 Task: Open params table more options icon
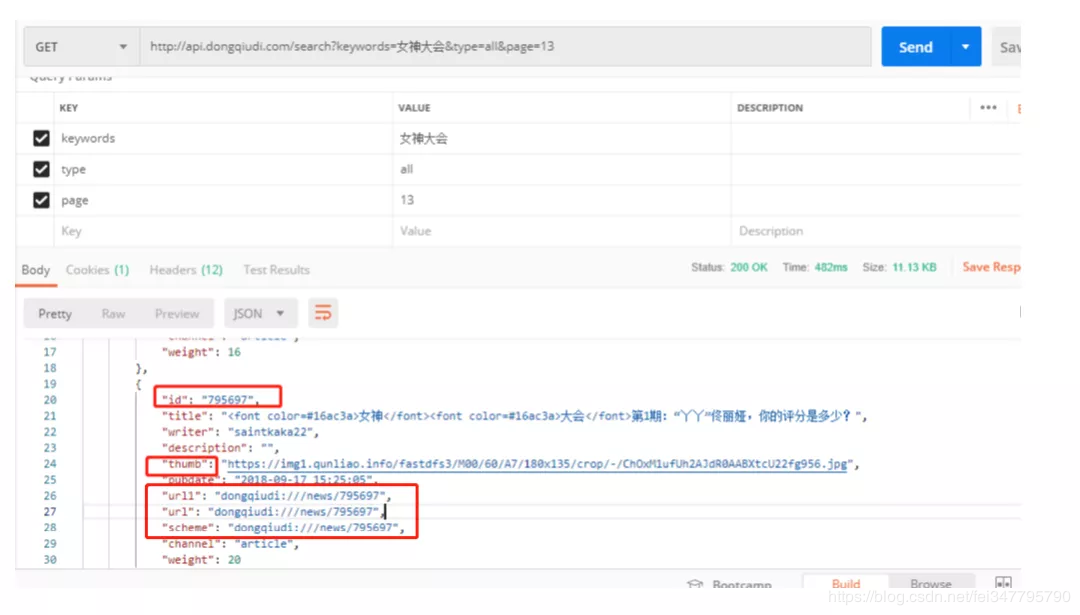(988, 107)
